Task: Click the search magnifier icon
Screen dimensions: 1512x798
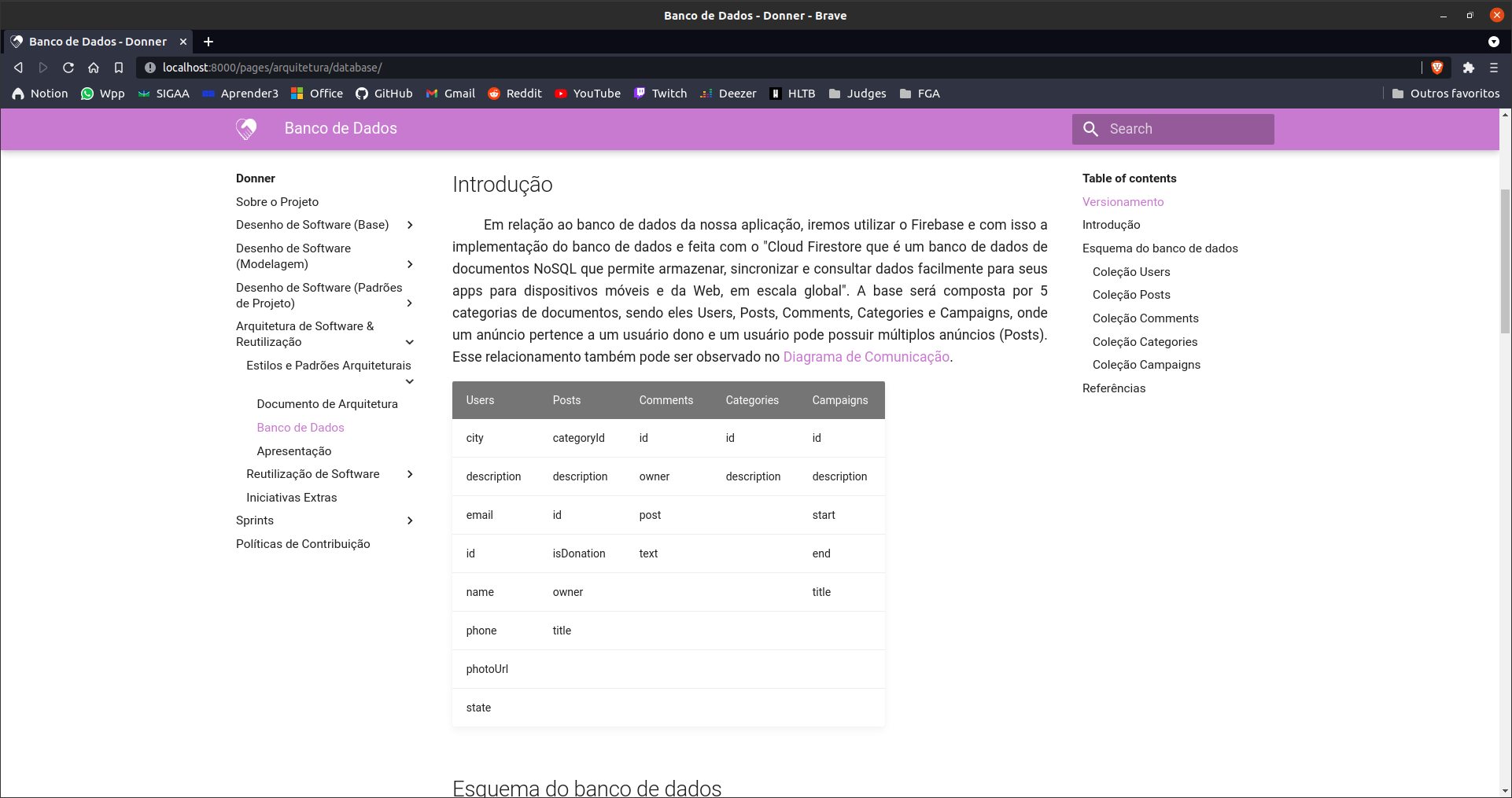Action: point(1090,129)
